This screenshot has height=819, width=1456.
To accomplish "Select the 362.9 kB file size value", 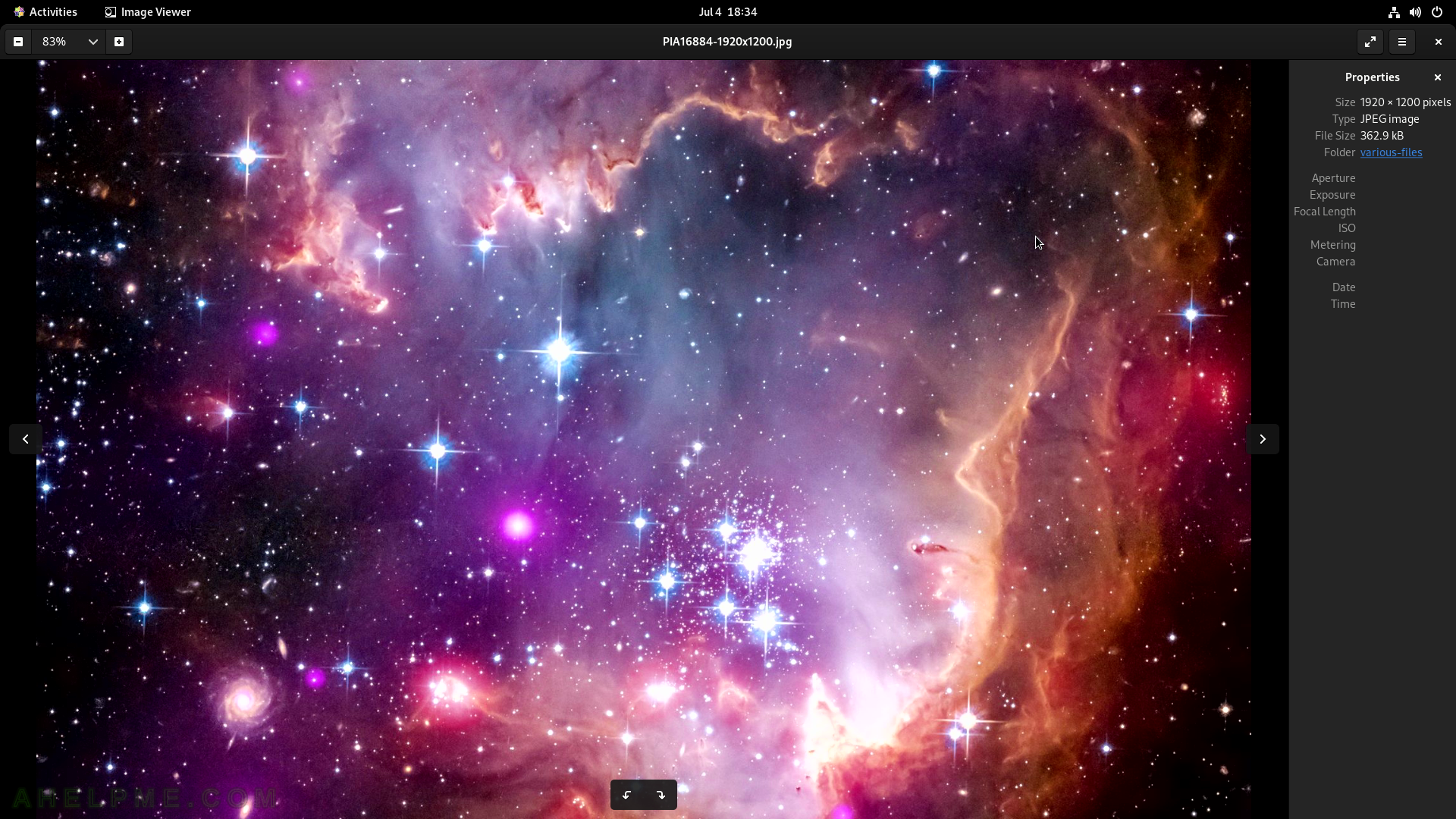I will tap(1382, 136).
